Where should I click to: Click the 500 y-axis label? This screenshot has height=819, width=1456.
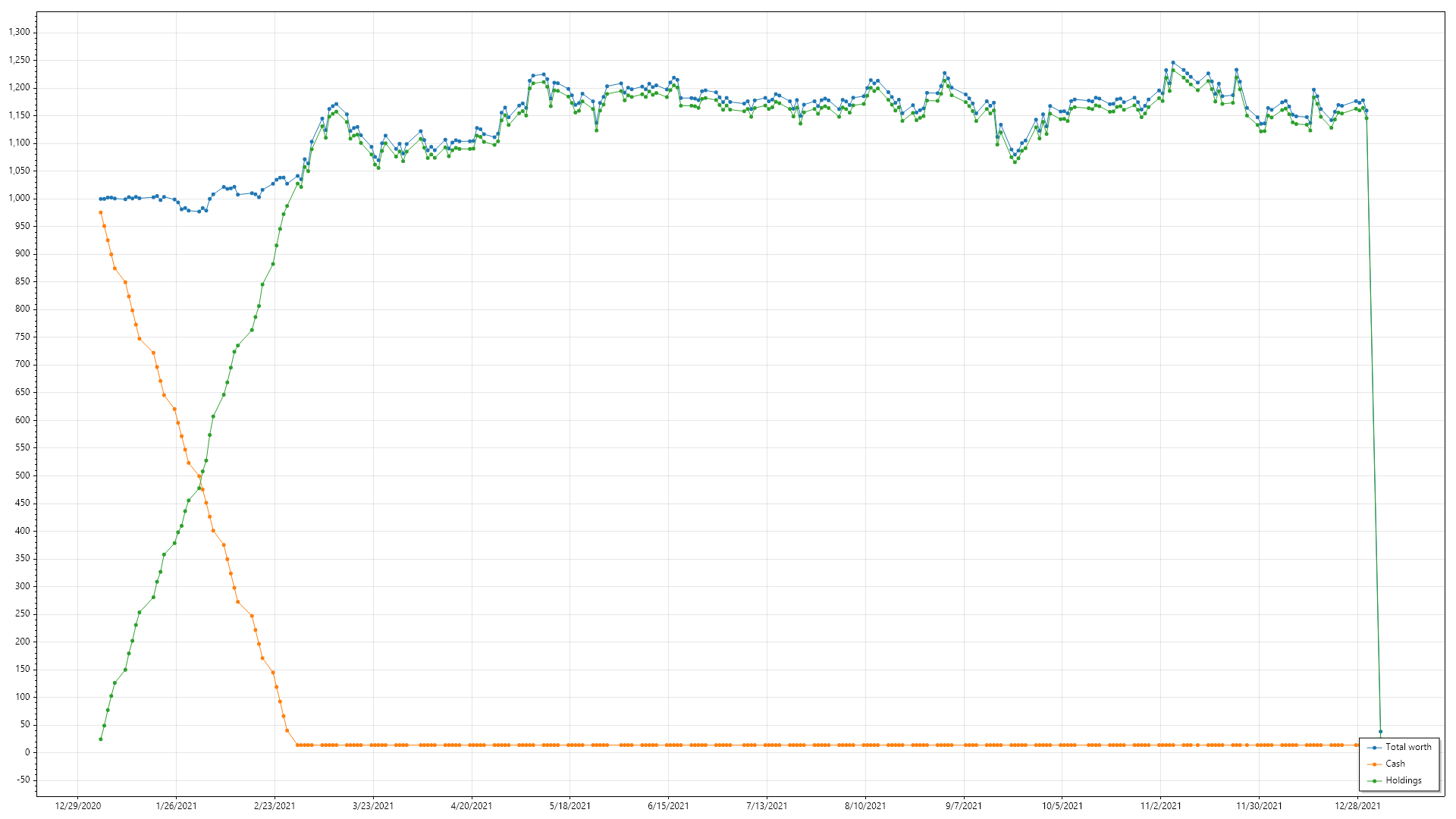click(x=23, y=475)
